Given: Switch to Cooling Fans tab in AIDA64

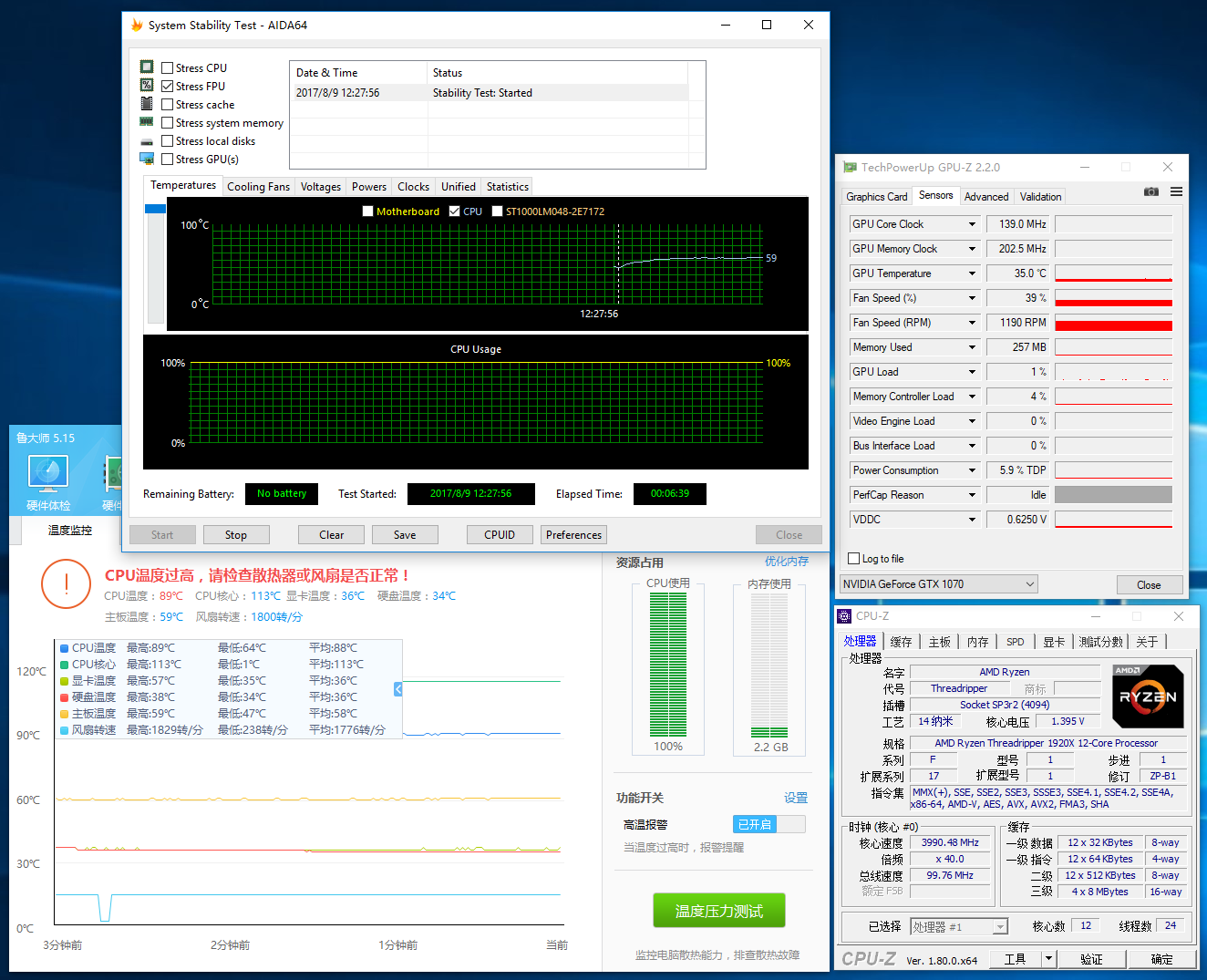Looking at the screenshot, I should click(x=258, y=187).
